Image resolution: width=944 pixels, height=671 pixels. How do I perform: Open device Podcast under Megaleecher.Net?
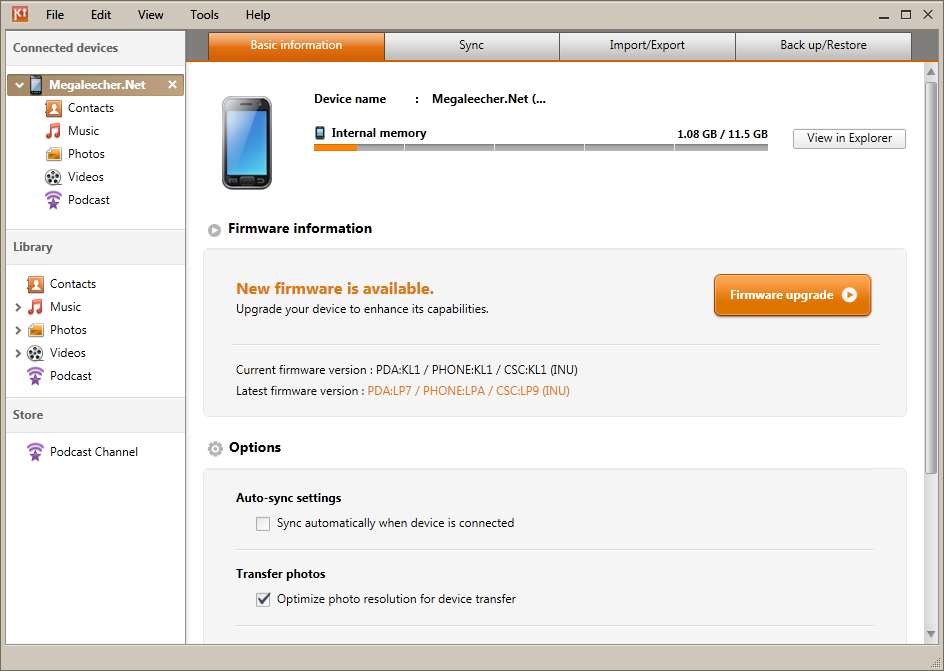tap(88, 200)
